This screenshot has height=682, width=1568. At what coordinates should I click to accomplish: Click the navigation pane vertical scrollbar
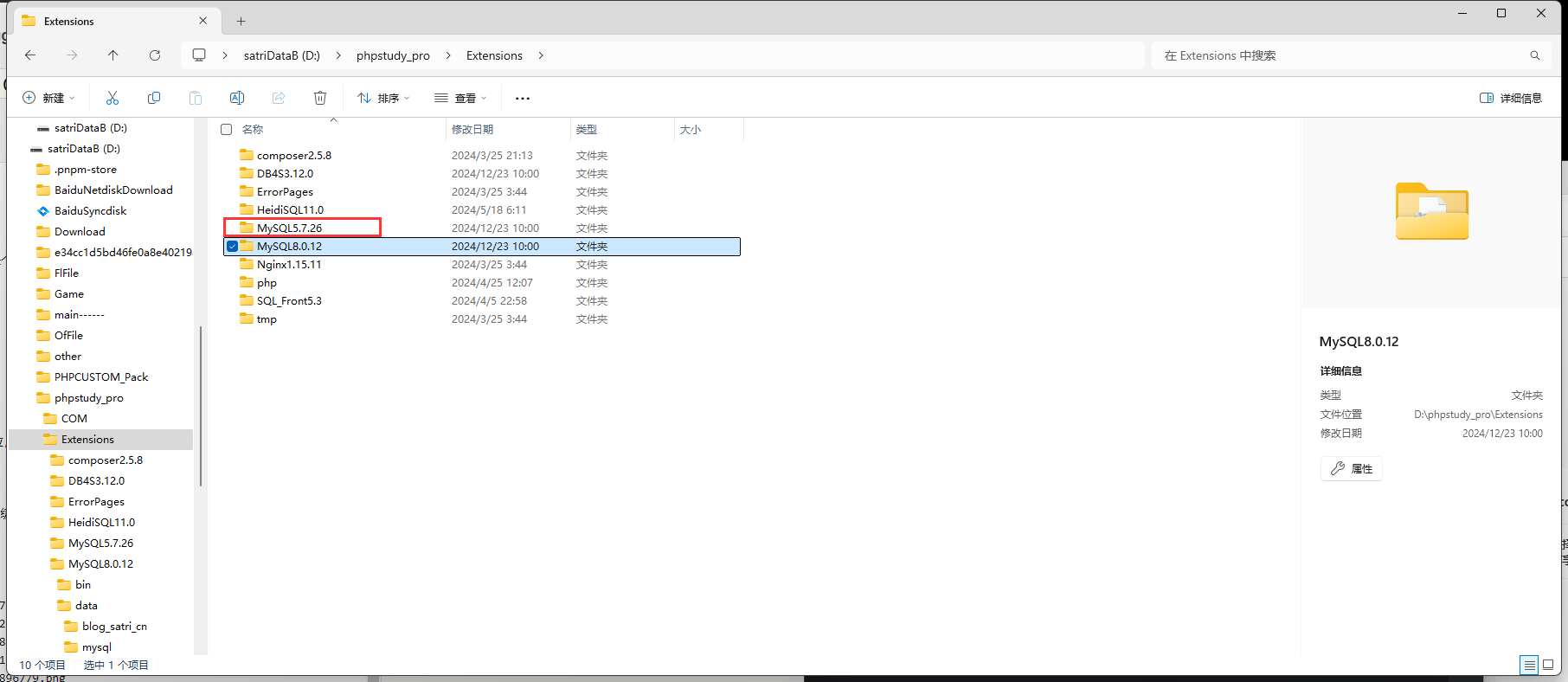point(201,405)
